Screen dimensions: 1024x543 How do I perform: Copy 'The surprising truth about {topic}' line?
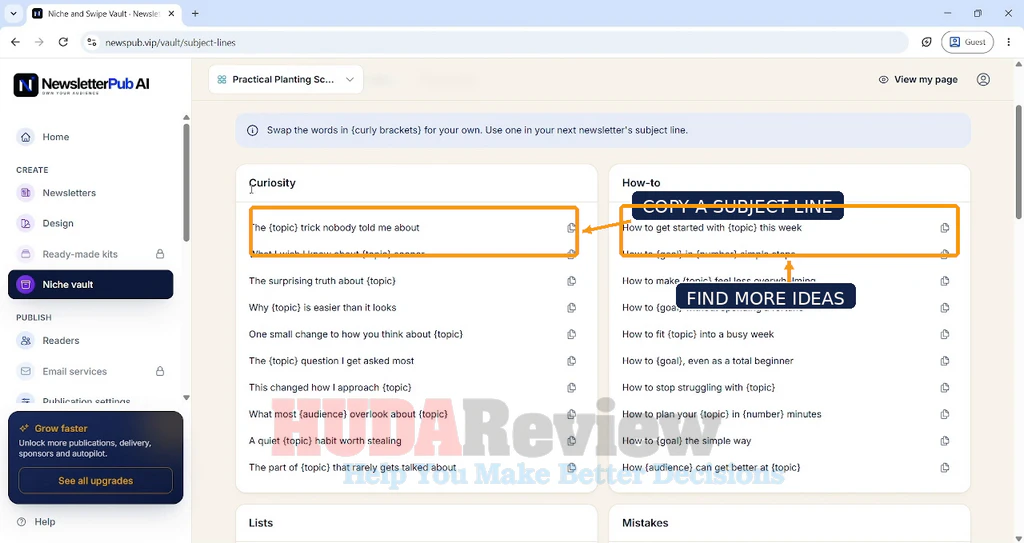pos(571,281)
